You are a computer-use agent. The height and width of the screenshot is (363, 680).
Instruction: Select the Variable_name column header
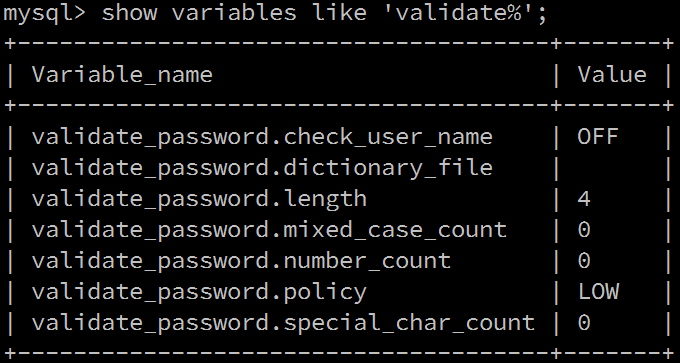122,75
